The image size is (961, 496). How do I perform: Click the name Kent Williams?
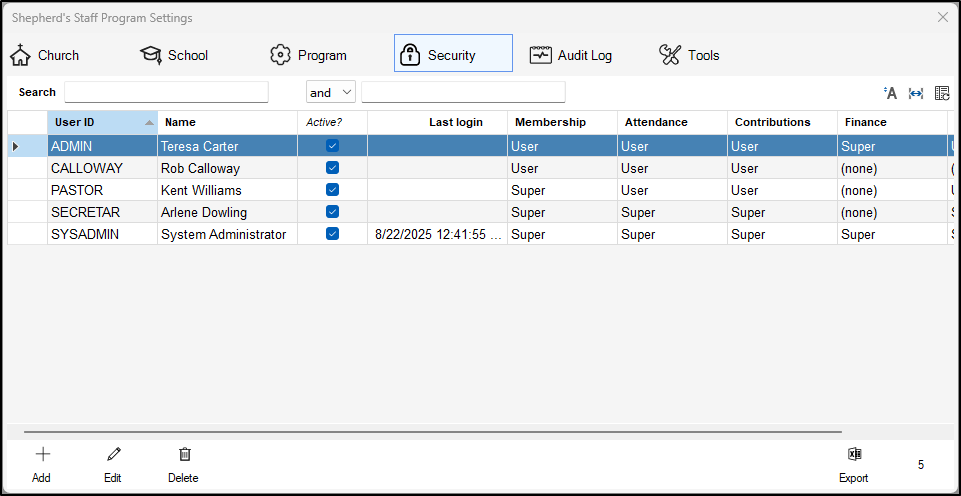pyautogui.click(x=201, y=191)
